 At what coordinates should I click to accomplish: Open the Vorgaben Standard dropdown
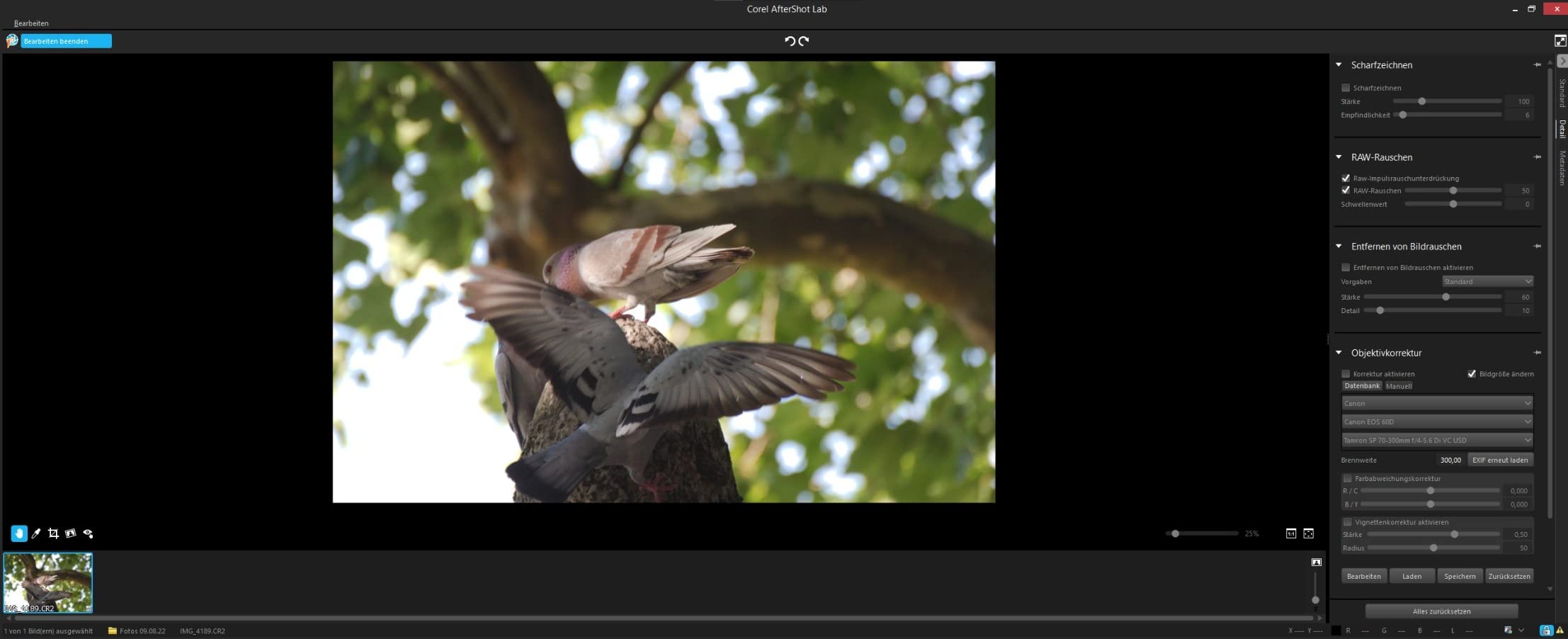1487,281
